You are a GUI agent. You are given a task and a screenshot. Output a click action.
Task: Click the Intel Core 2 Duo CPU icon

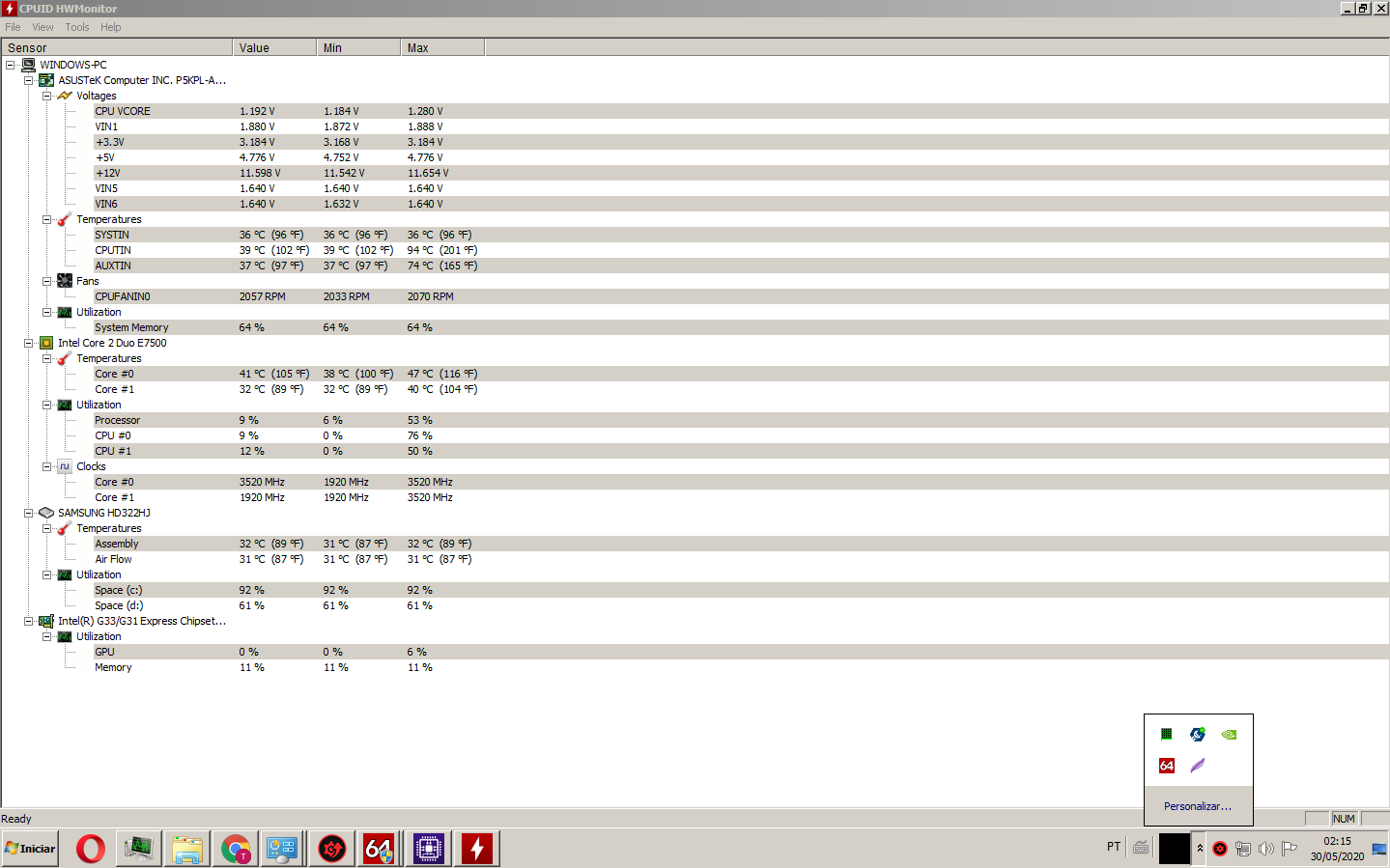(46, 343)
